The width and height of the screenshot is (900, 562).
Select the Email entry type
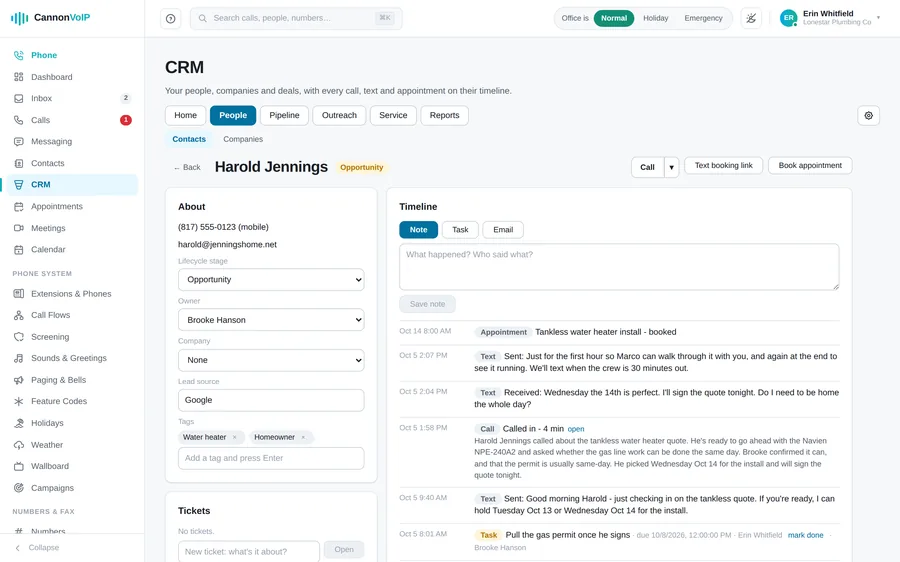coord(503,230)
